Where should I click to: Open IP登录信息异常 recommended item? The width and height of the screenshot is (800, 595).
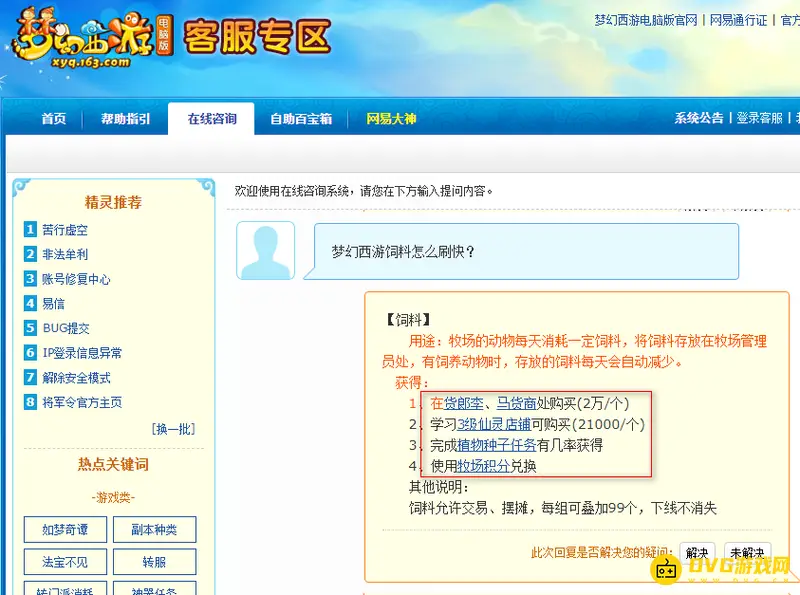82,353
